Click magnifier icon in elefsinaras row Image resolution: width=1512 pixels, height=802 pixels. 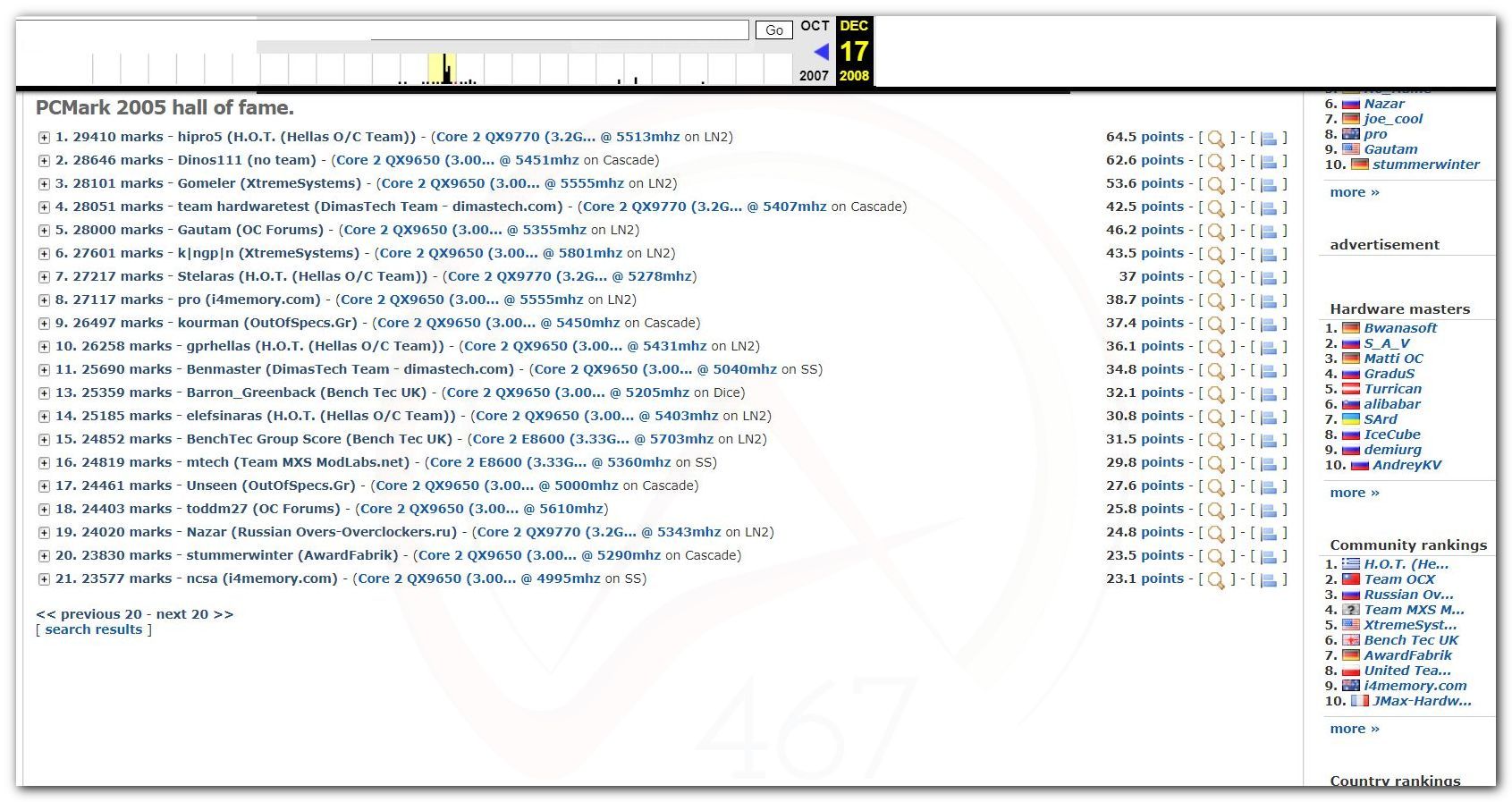(1216, 417)
